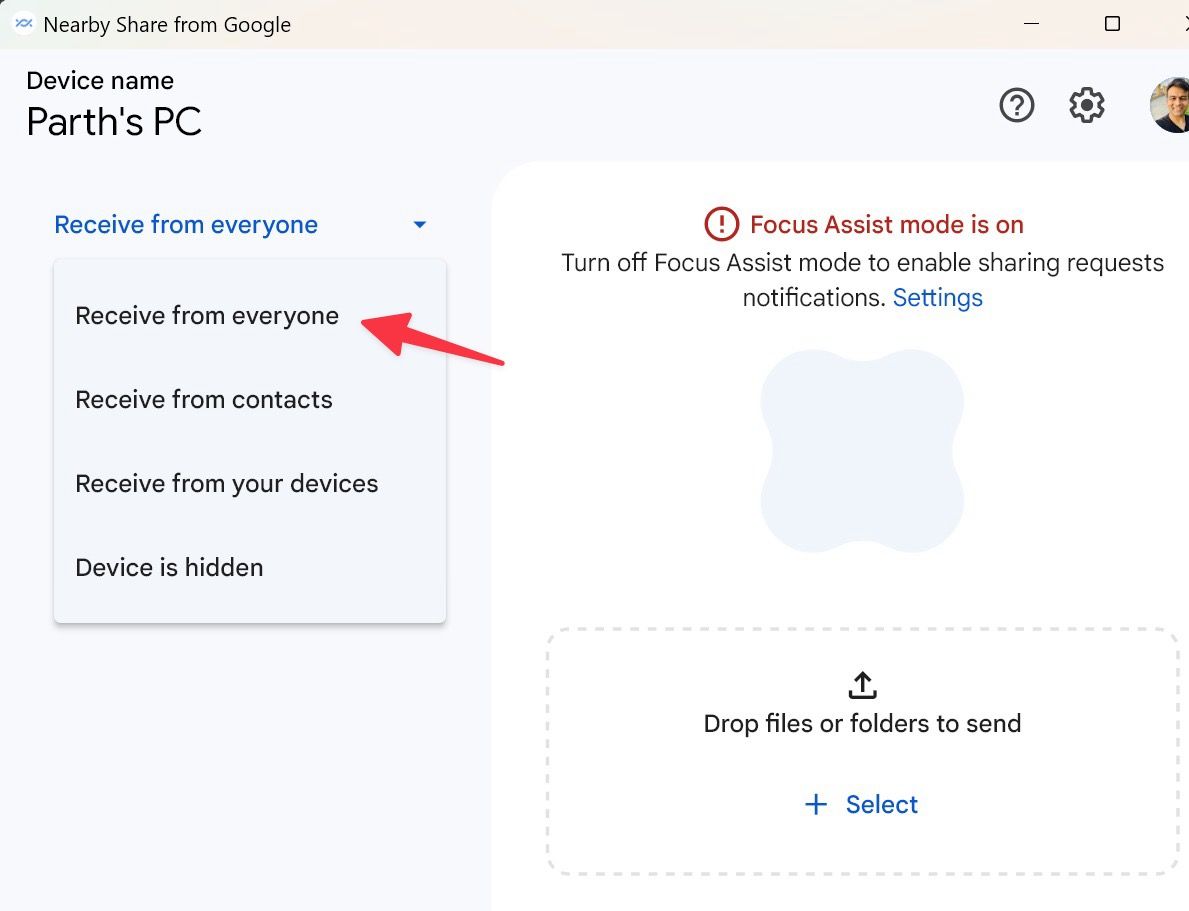Click the profile avatar picture

1170,105
